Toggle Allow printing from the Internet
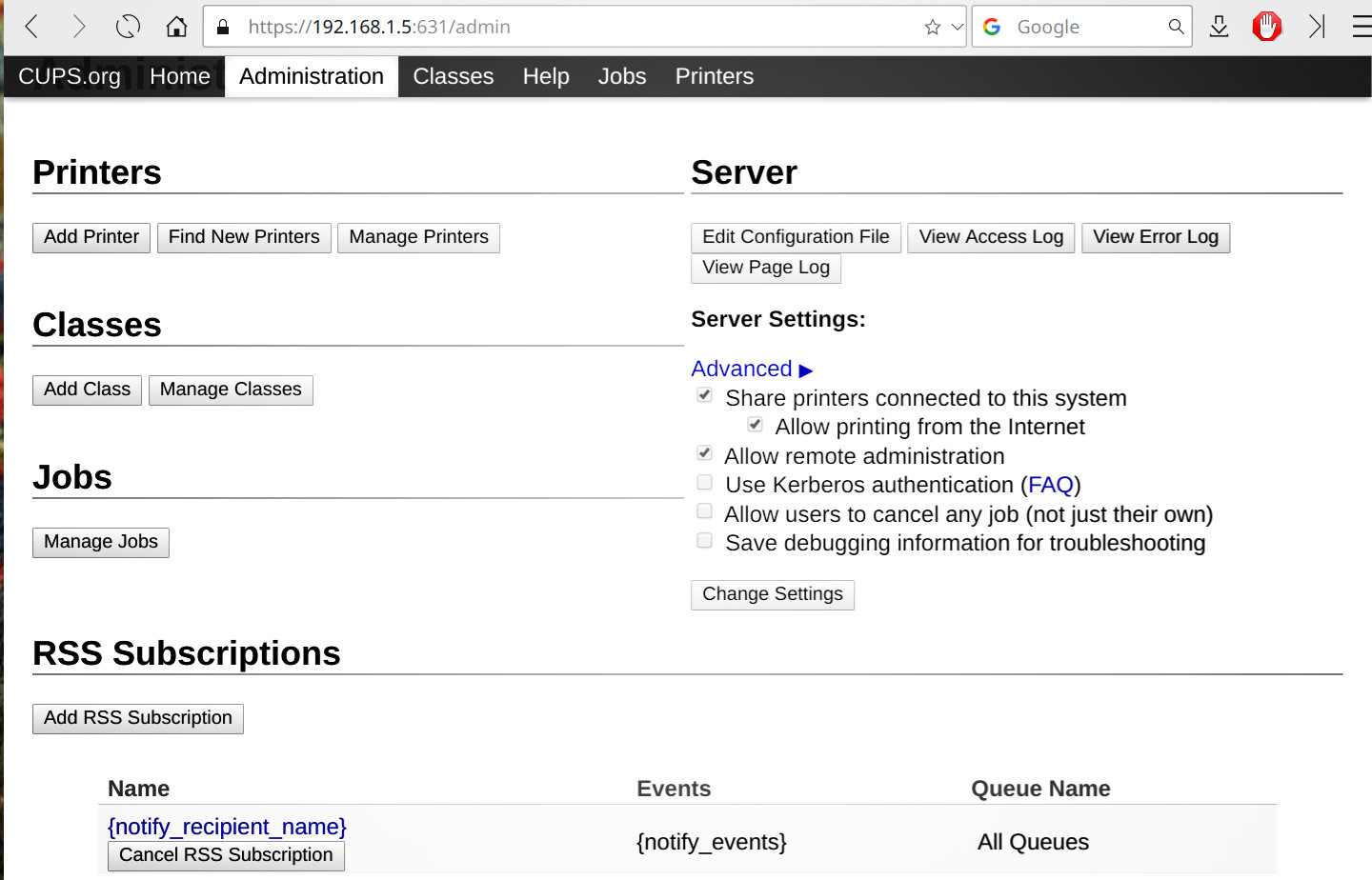 click(x=755, y=424)
